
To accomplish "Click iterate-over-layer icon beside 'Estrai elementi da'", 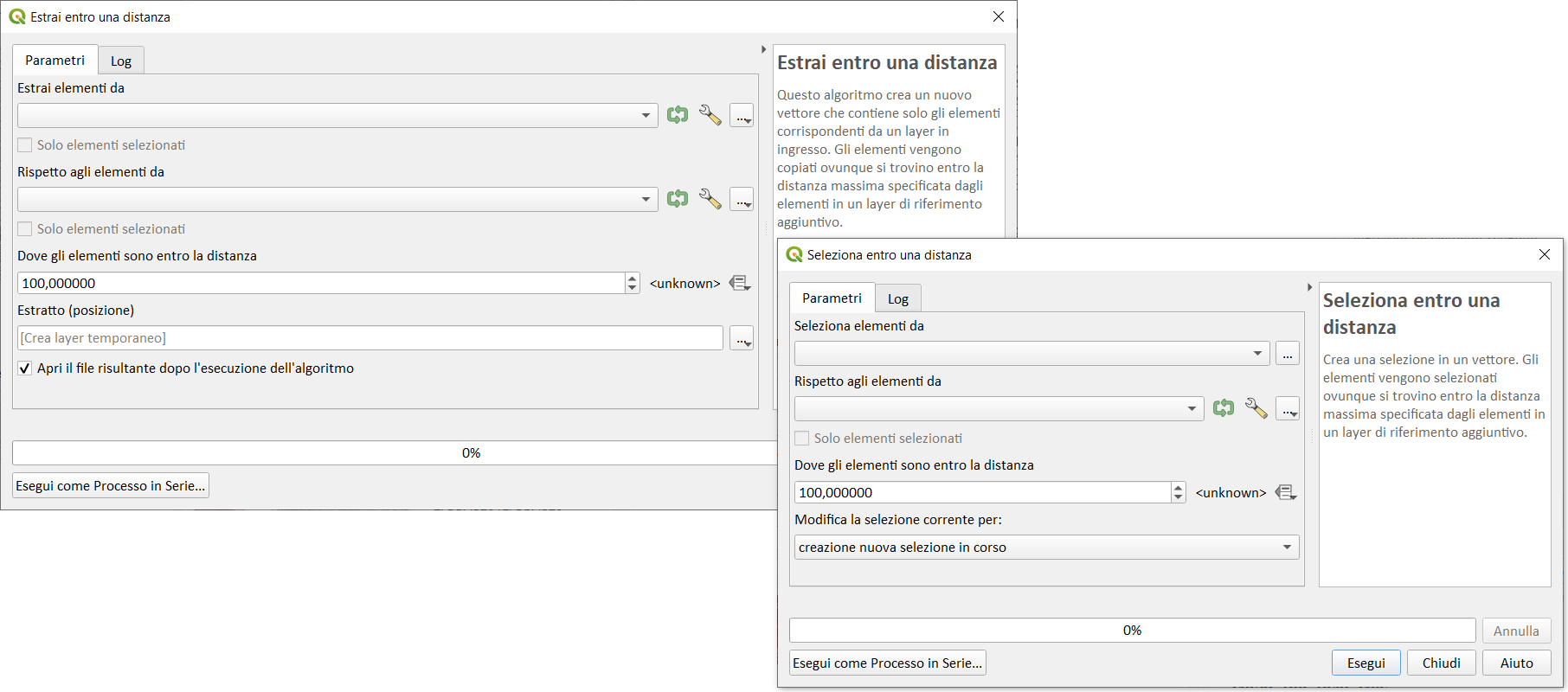I will [x=678, y=115].
